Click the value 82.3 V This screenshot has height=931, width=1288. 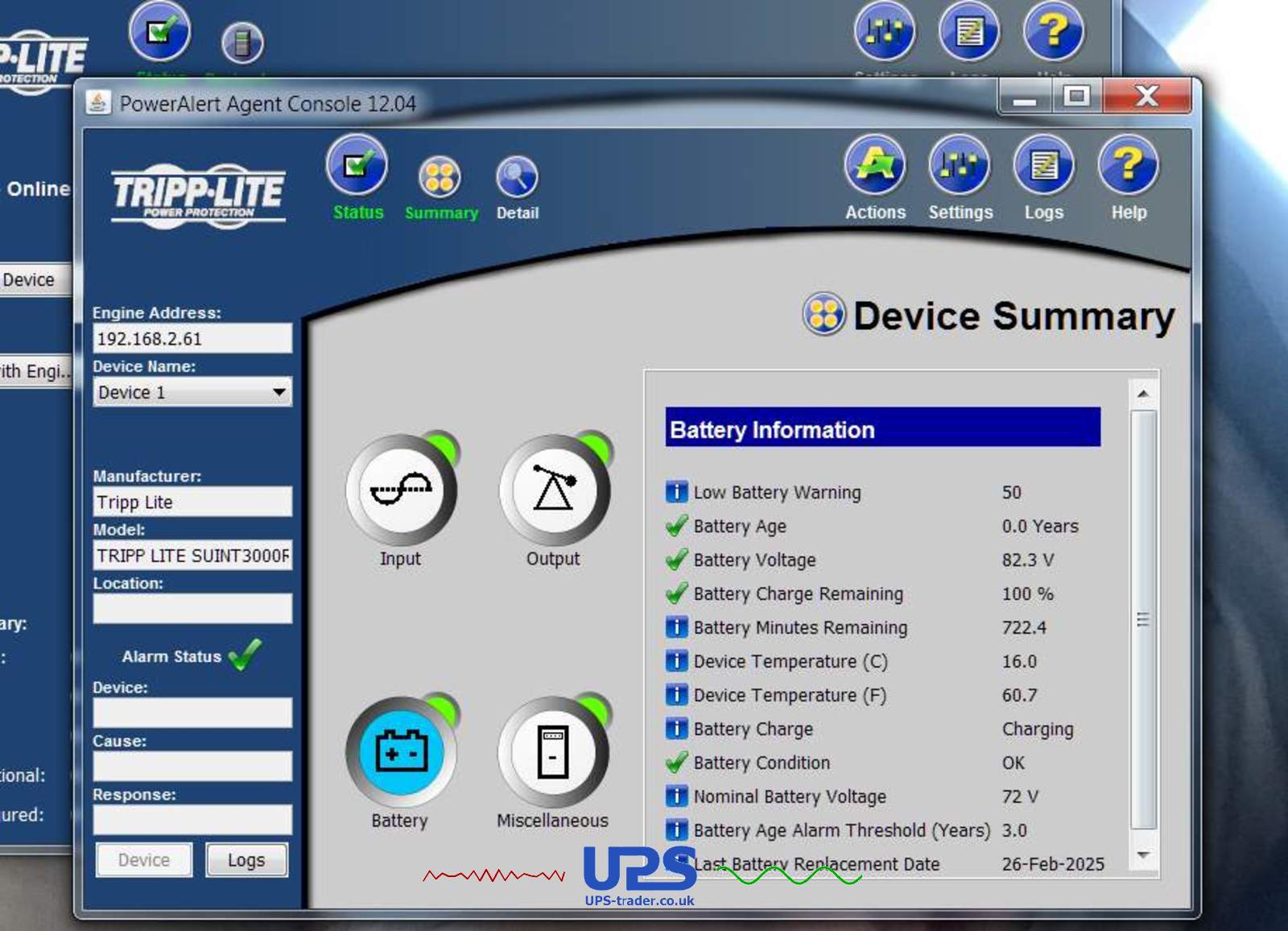1028,560
